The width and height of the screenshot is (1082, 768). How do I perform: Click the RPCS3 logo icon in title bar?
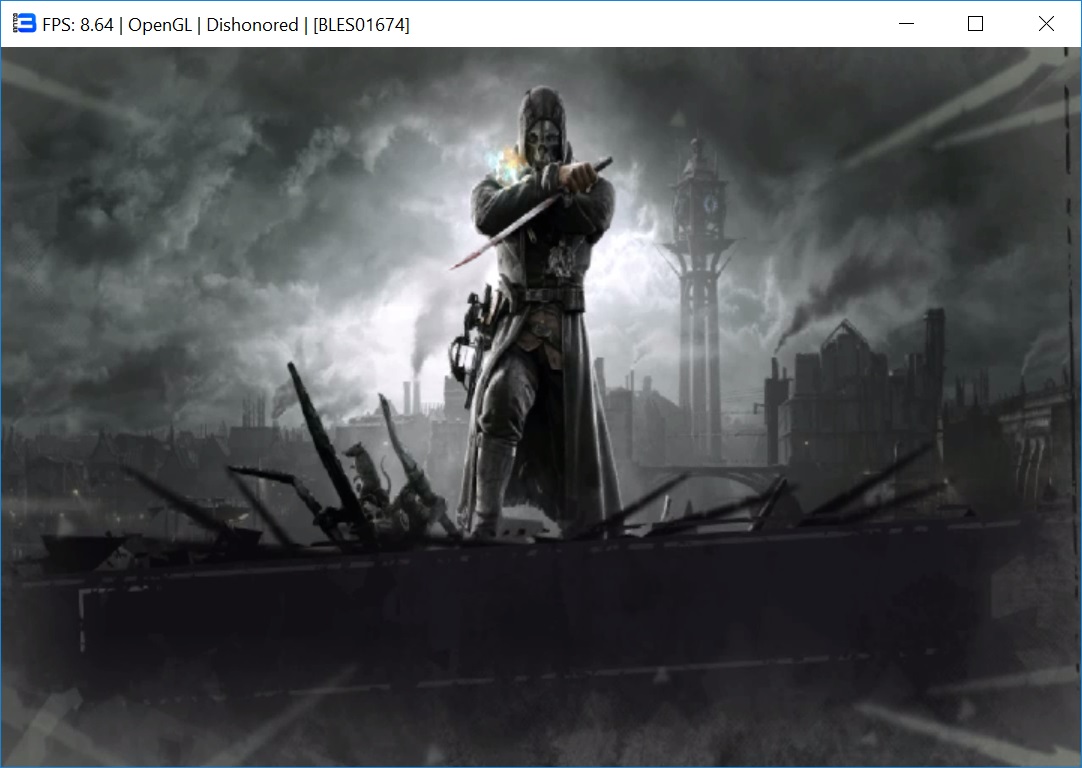pos(23,23)
